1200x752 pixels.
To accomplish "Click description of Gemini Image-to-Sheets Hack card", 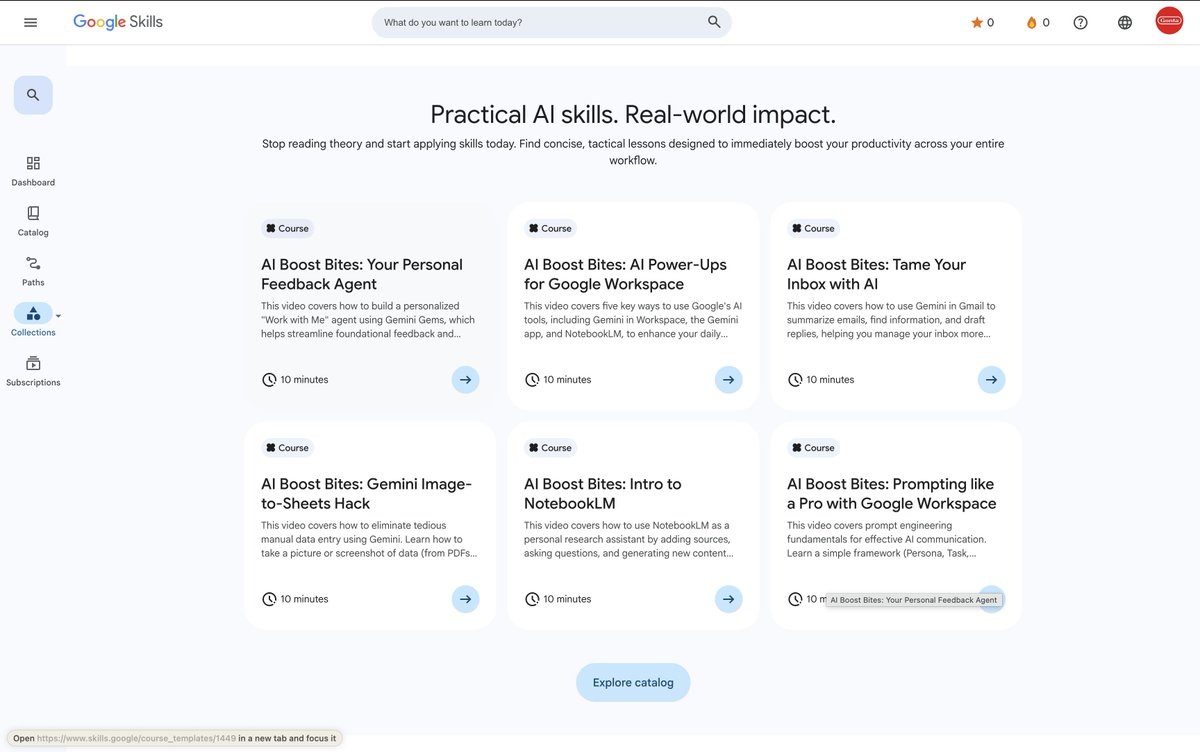I will click(x=369, y=539).
